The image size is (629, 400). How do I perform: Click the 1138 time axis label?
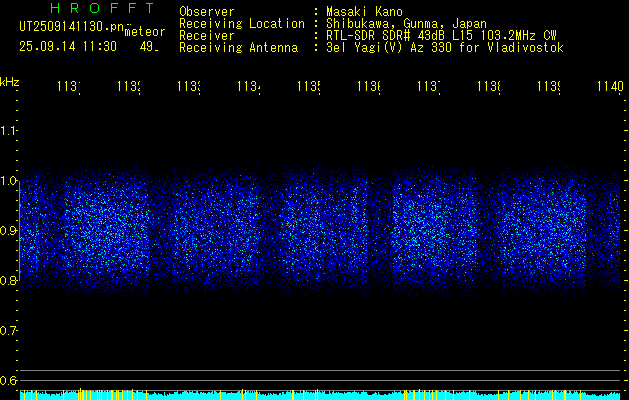tap(489, 86)
